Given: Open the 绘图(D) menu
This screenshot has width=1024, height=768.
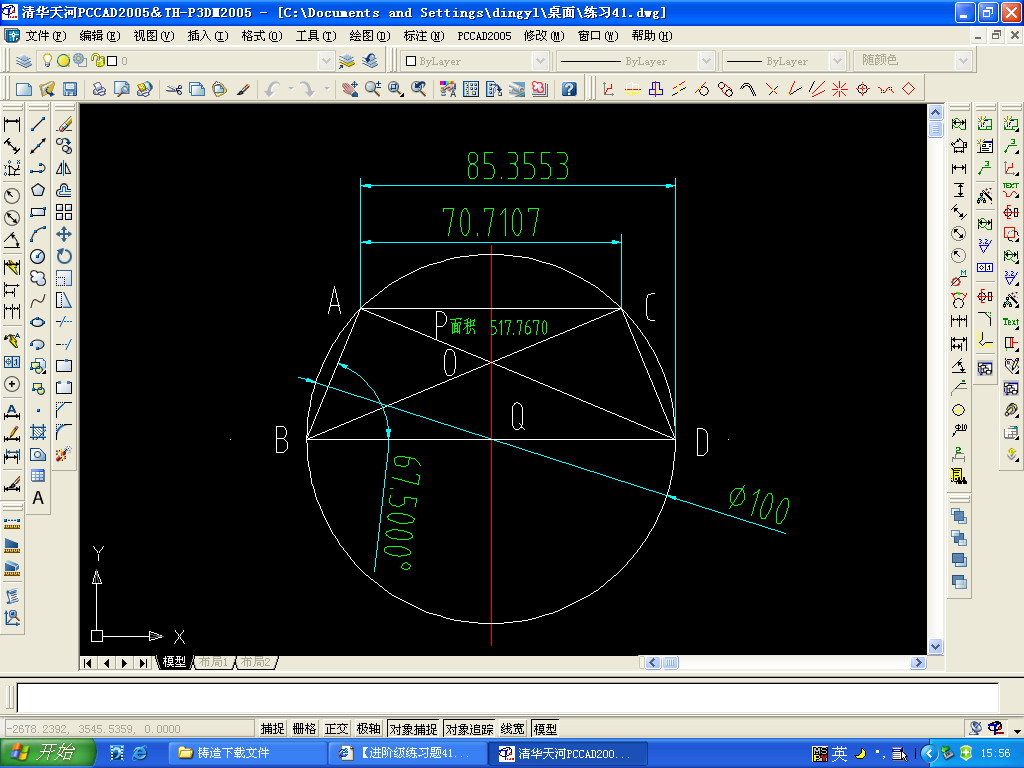Looking at the screenshot, I should (x=370, y=36).
